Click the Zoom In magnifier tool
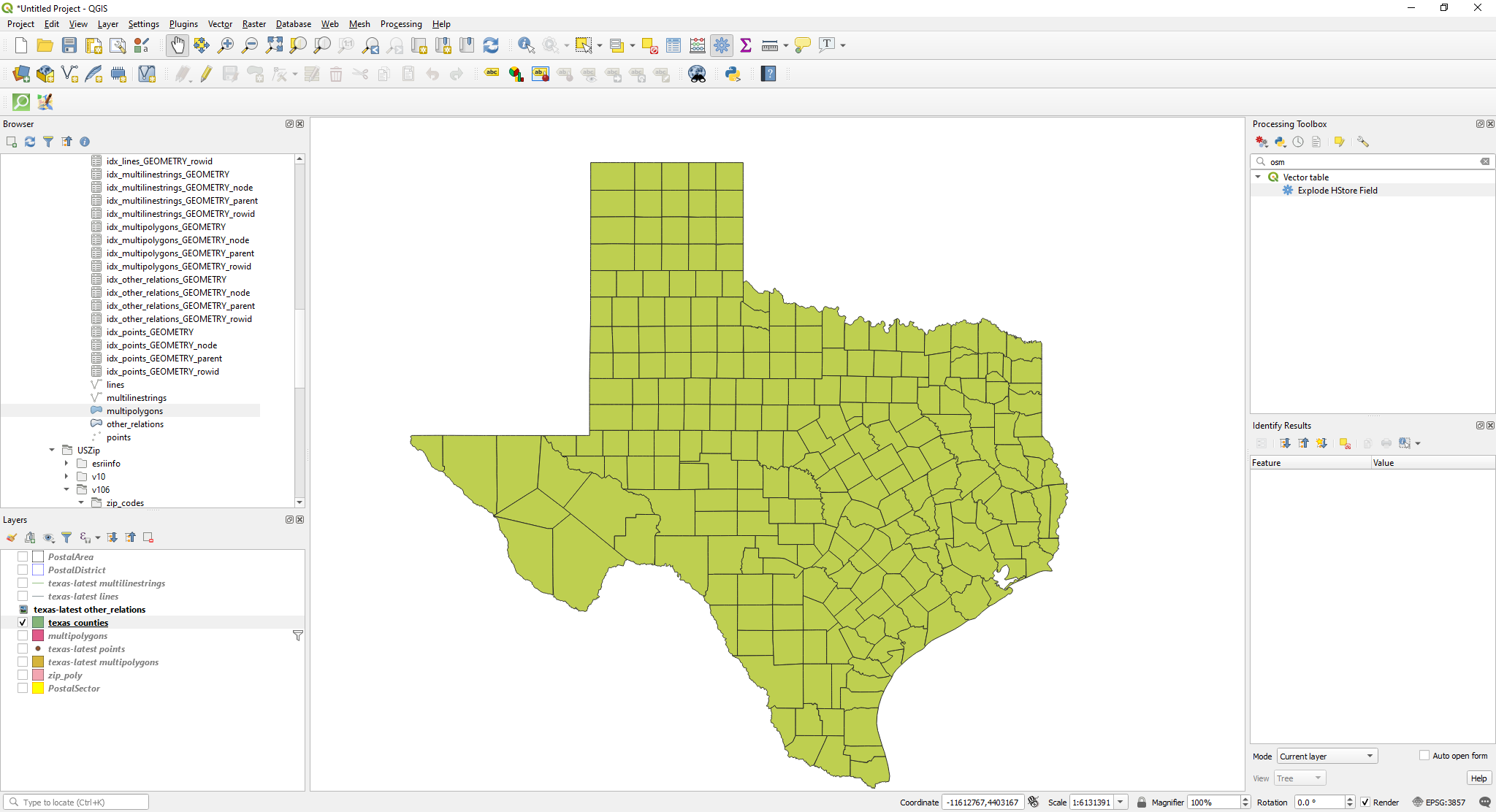This screenshot has height=812, width=1496. coord(226,45)
